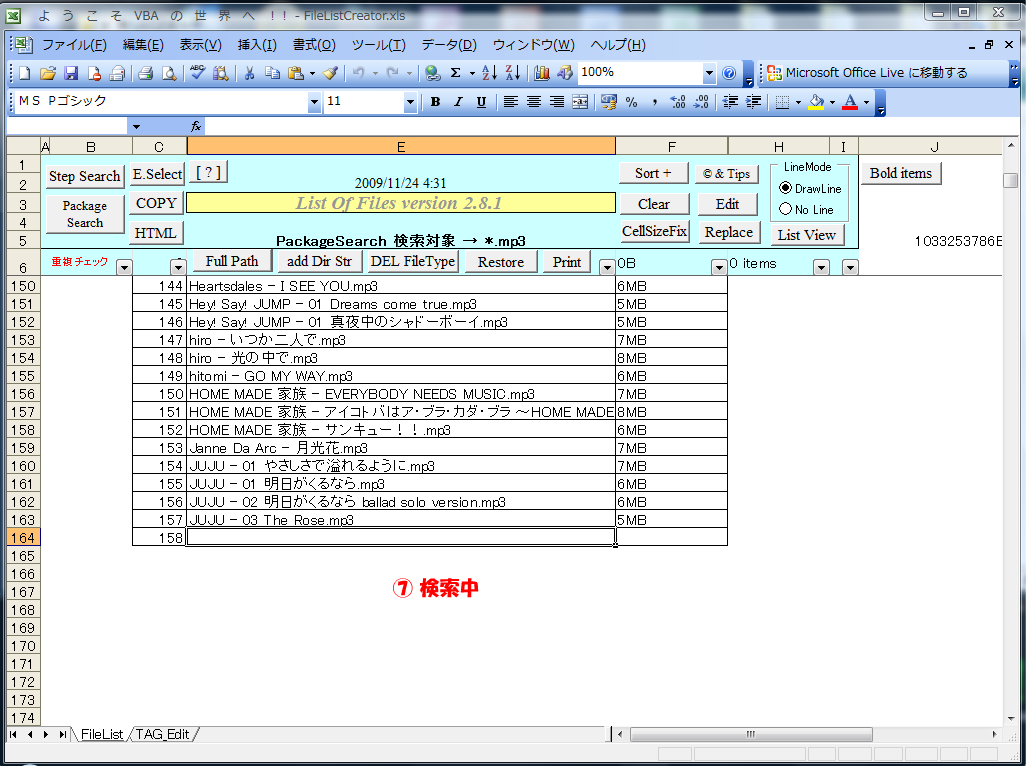Apply currency style
The width and height of the screenshot is (1026, 766).
pos(609,102)
